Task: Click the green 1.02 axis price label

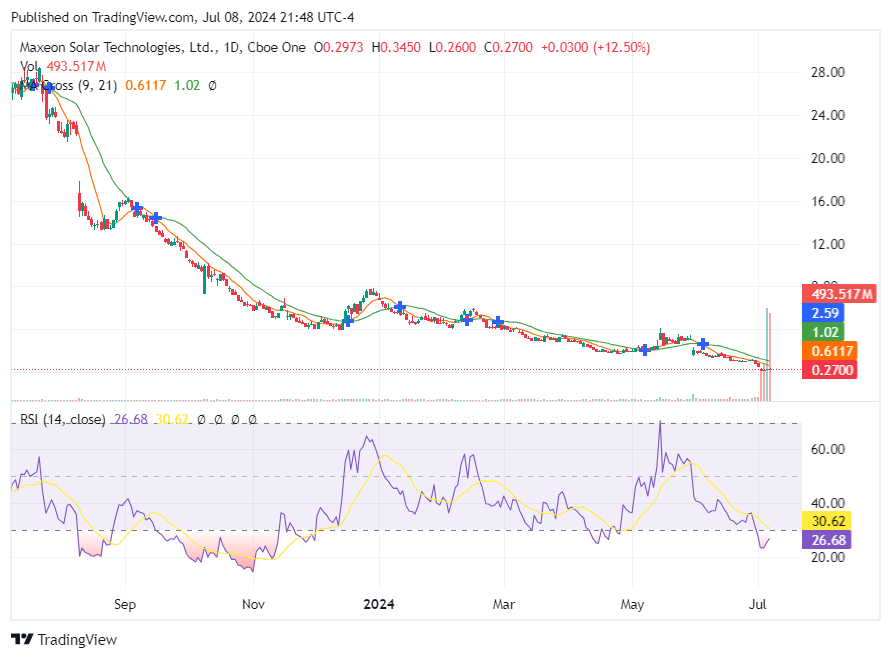Action: (x=824, y=332)
